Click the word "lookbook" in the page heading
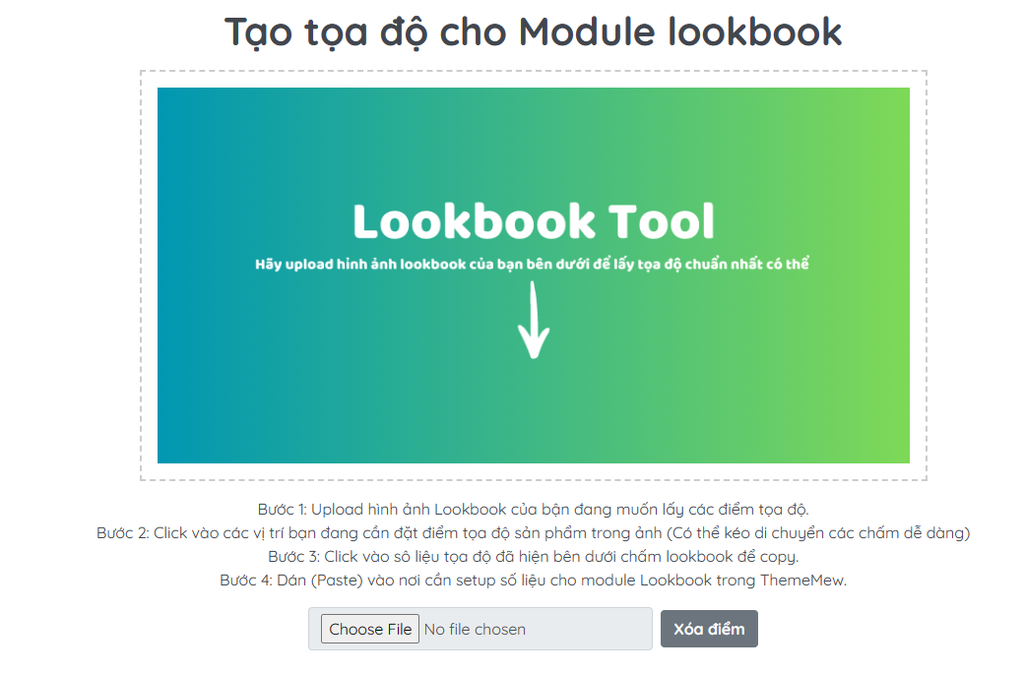 755,32
